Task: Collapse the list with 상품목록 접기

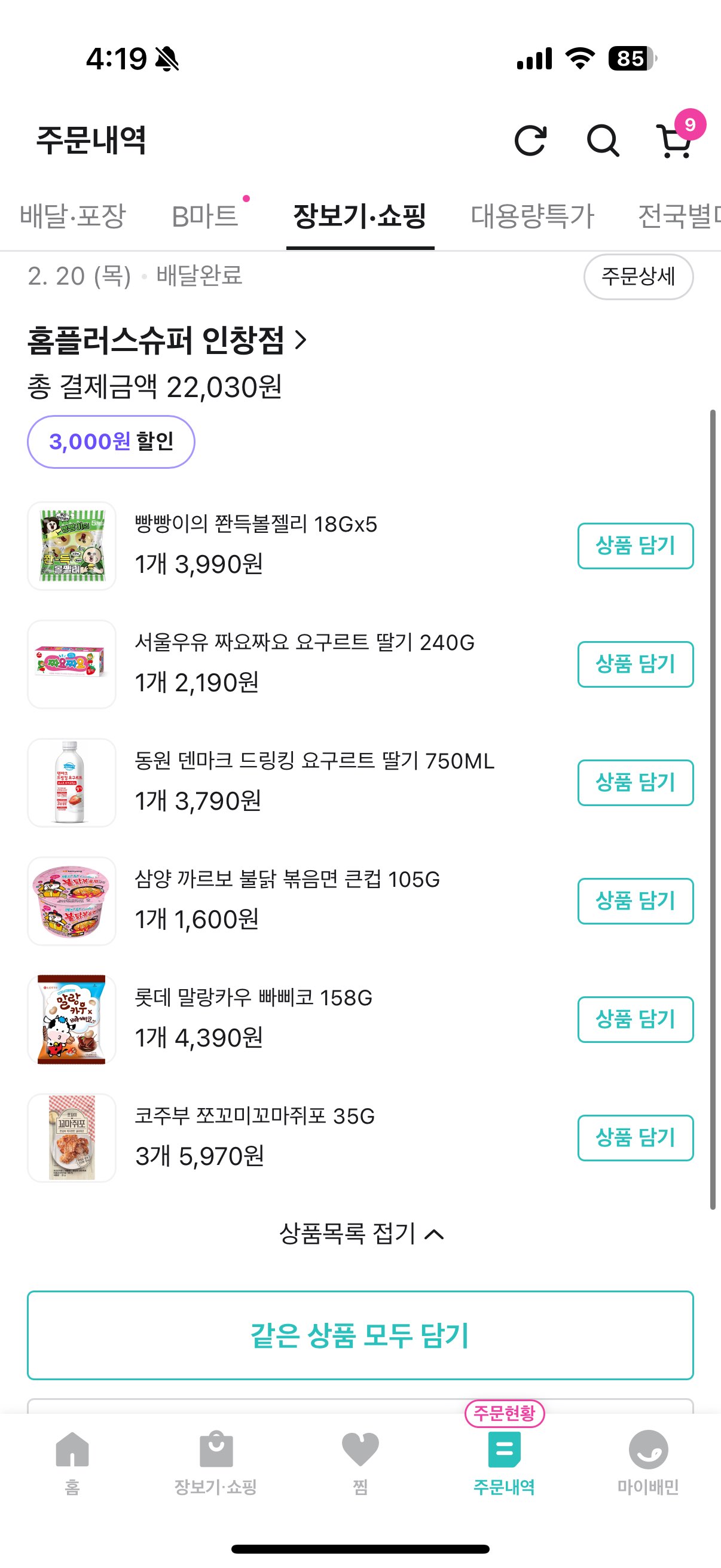Action: click(x=361, y=1234)
